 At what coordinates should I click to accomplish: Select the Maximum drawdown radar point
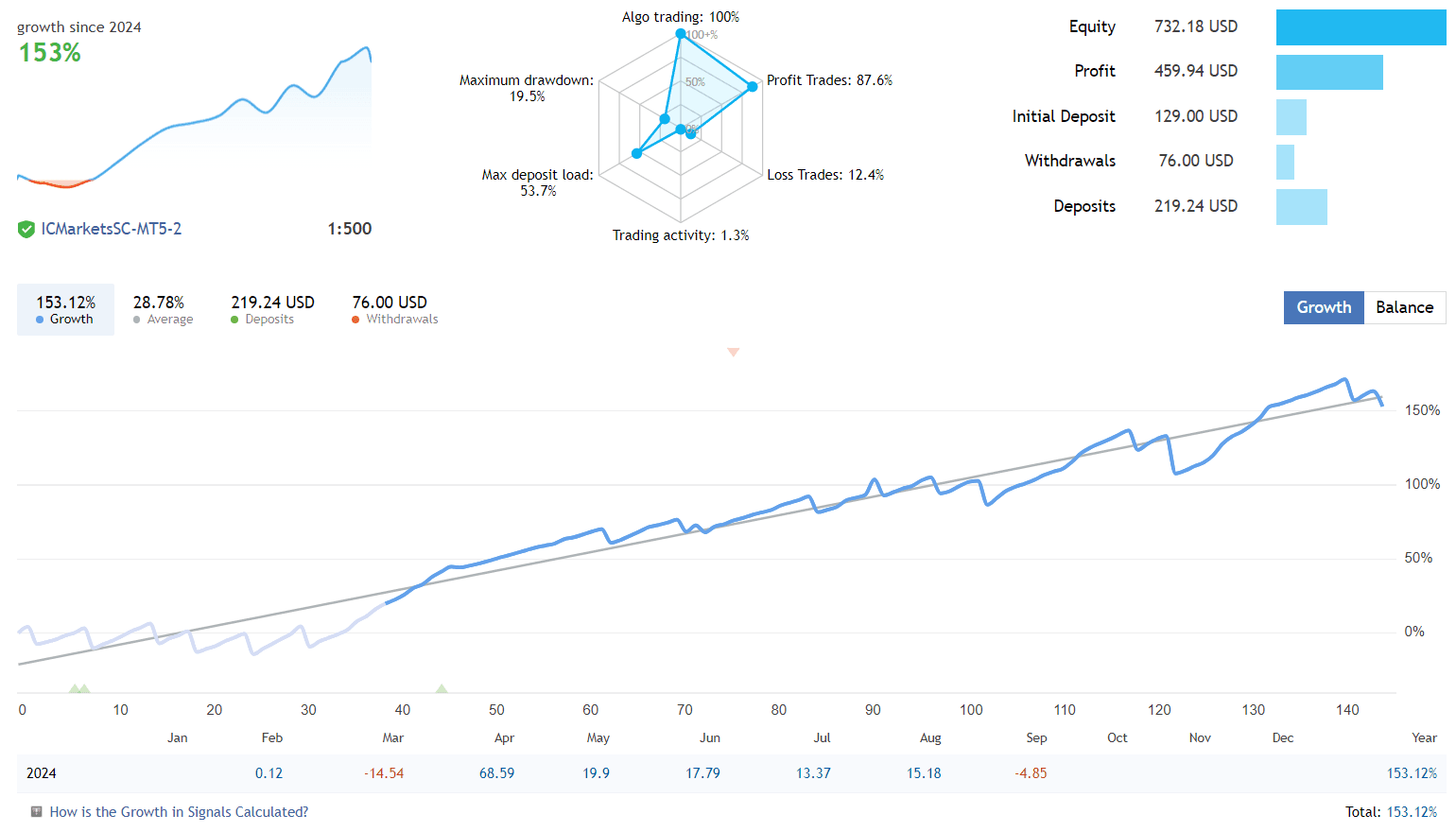tap(665, 119)
